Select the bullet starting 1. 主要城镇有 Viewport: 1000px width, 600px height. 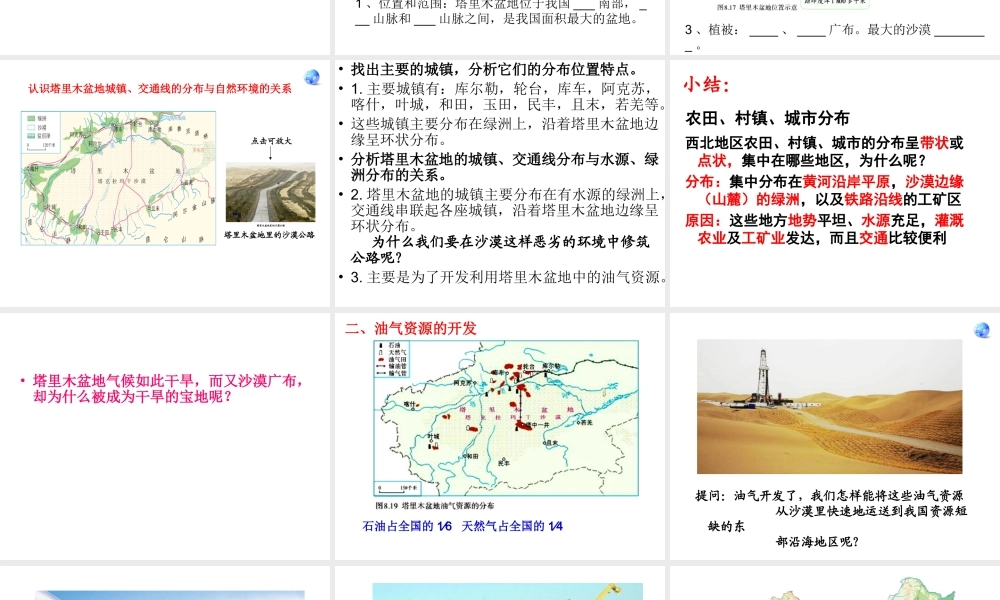pyautogui.click(x=509, y=96)
